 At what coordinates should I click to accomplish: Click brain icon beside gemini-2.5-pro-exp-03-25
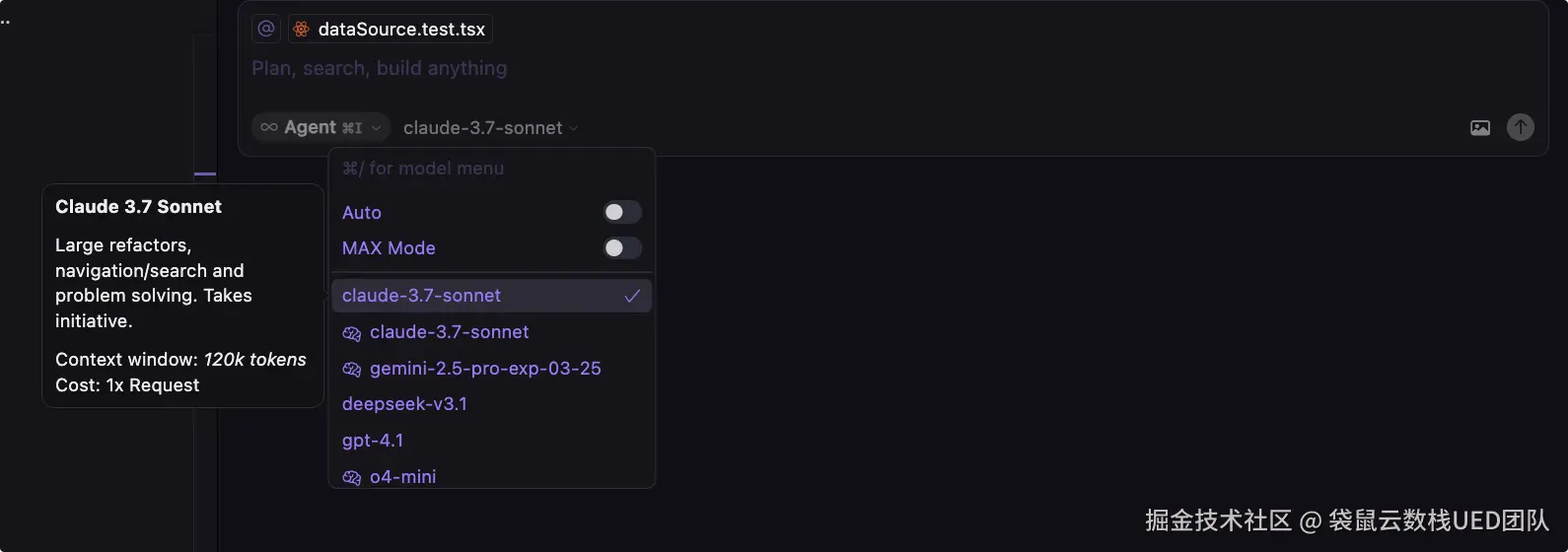pos(351,370)
